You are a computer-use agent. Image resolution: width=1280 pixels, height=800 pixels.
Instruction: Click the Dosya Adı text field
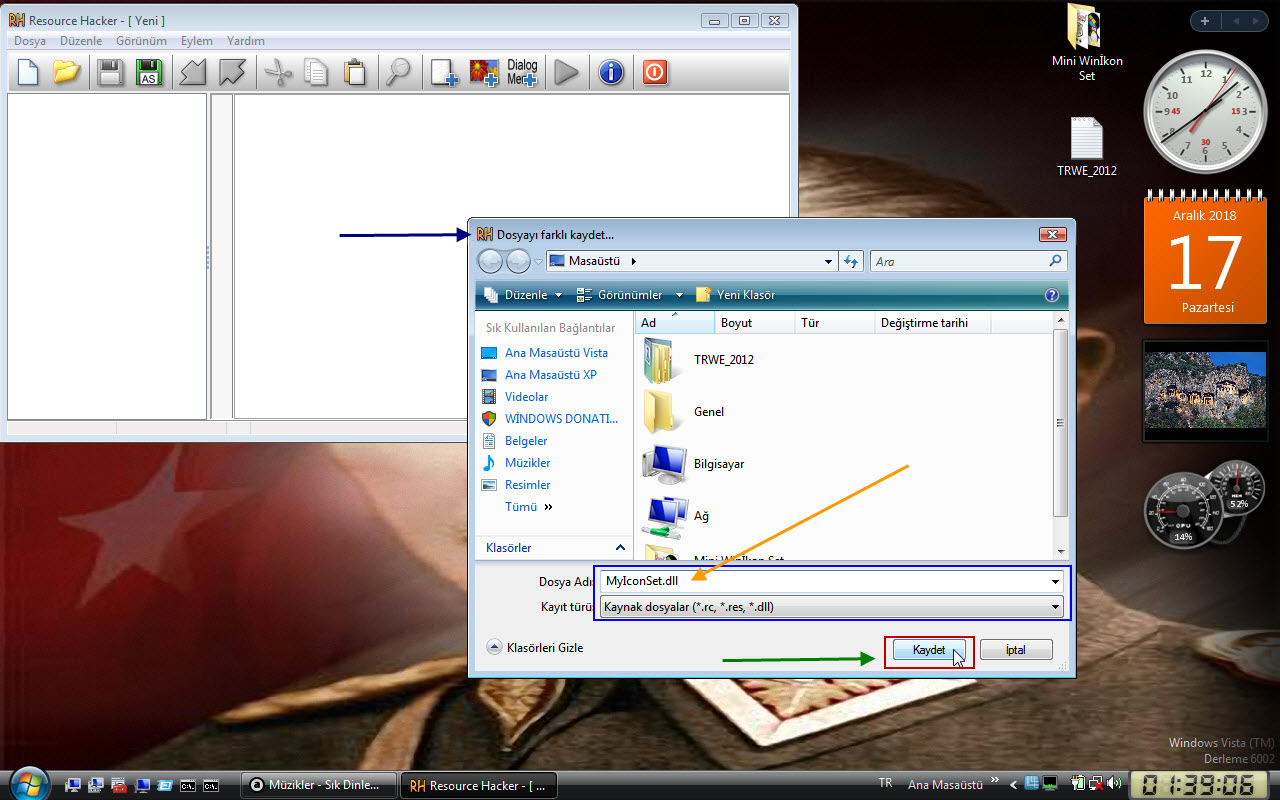(x=823, y=582)
